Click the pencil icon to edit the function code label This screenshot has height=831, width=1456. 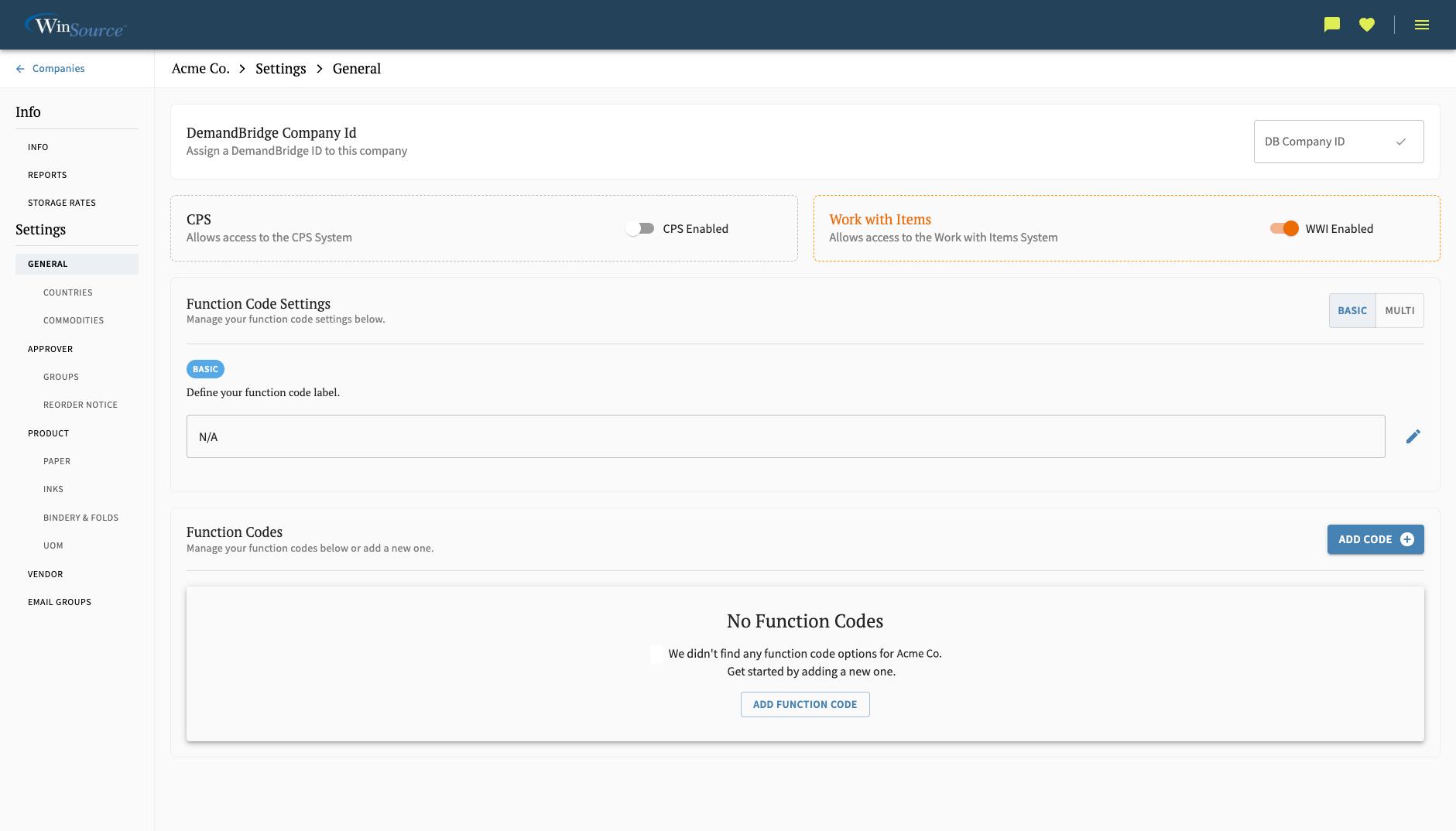click(1414, 436)
